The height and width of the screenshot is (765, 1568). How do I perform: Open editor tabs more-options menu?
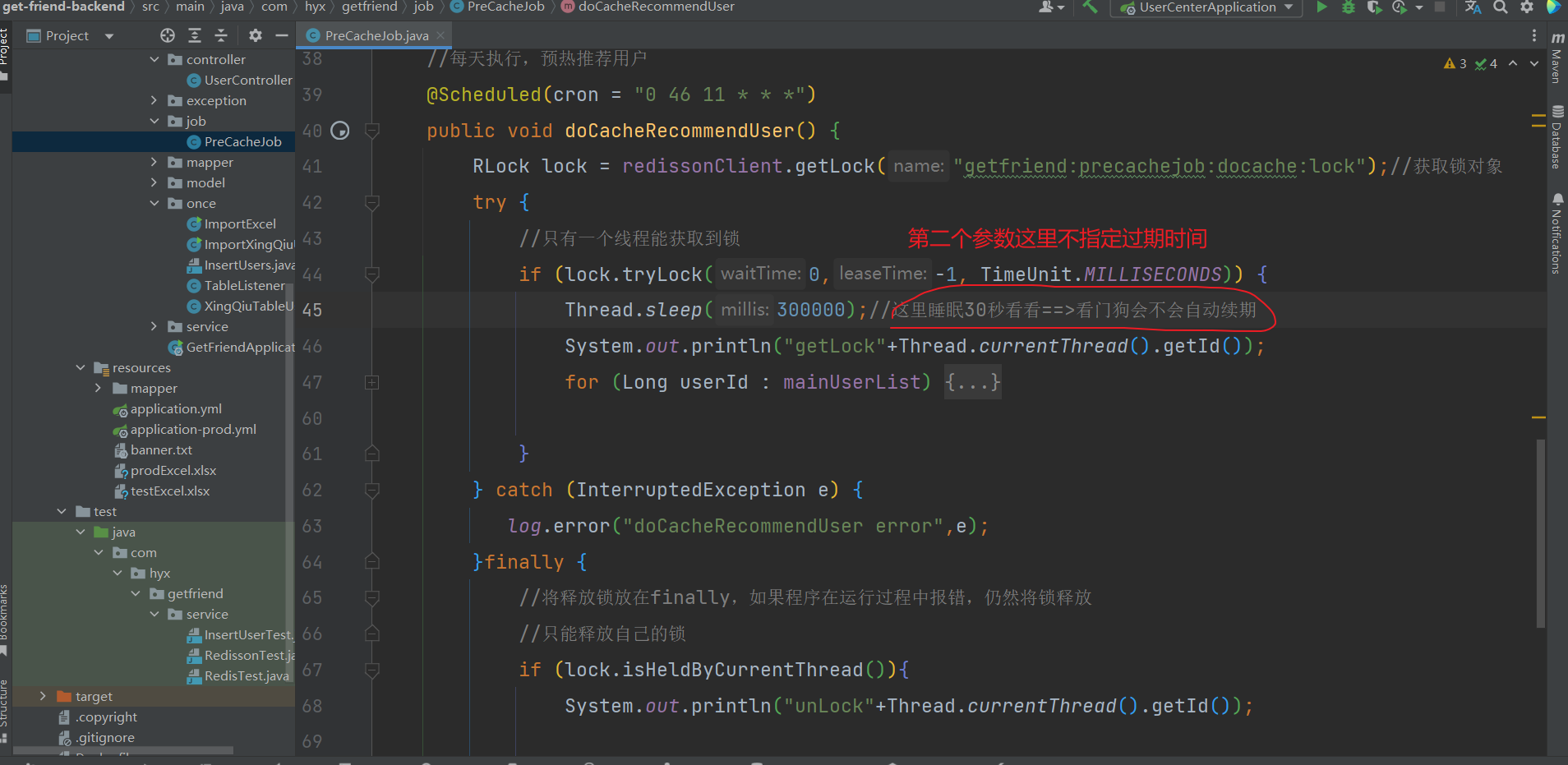[x=1533, y=35]
